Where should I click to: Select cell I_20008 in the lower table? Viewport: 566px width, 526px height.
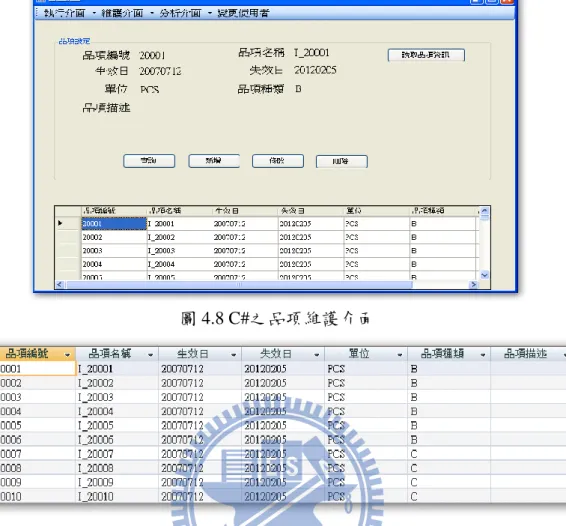(117, 468)
